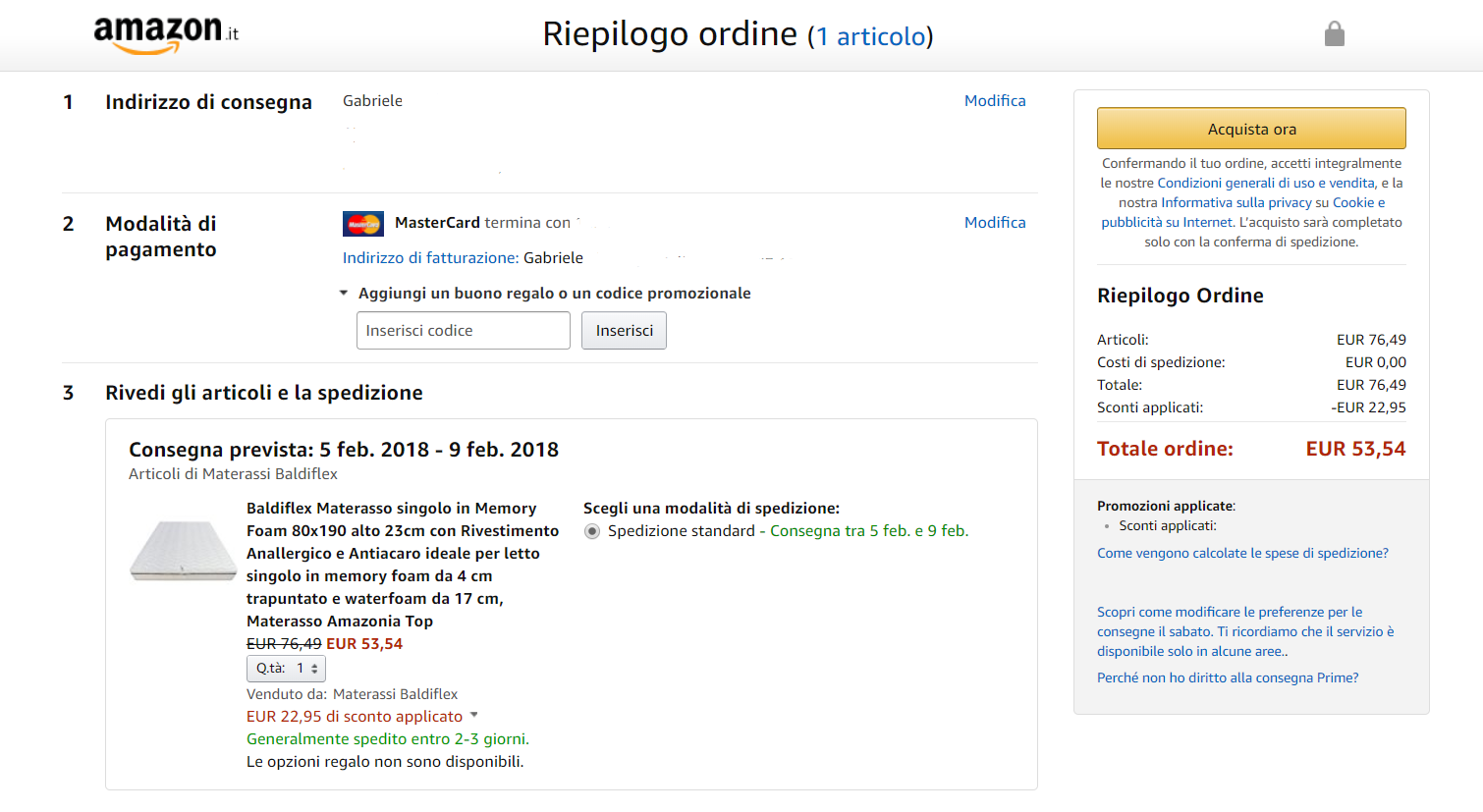Click Modifica for the payment method

(x=994, y=223)
